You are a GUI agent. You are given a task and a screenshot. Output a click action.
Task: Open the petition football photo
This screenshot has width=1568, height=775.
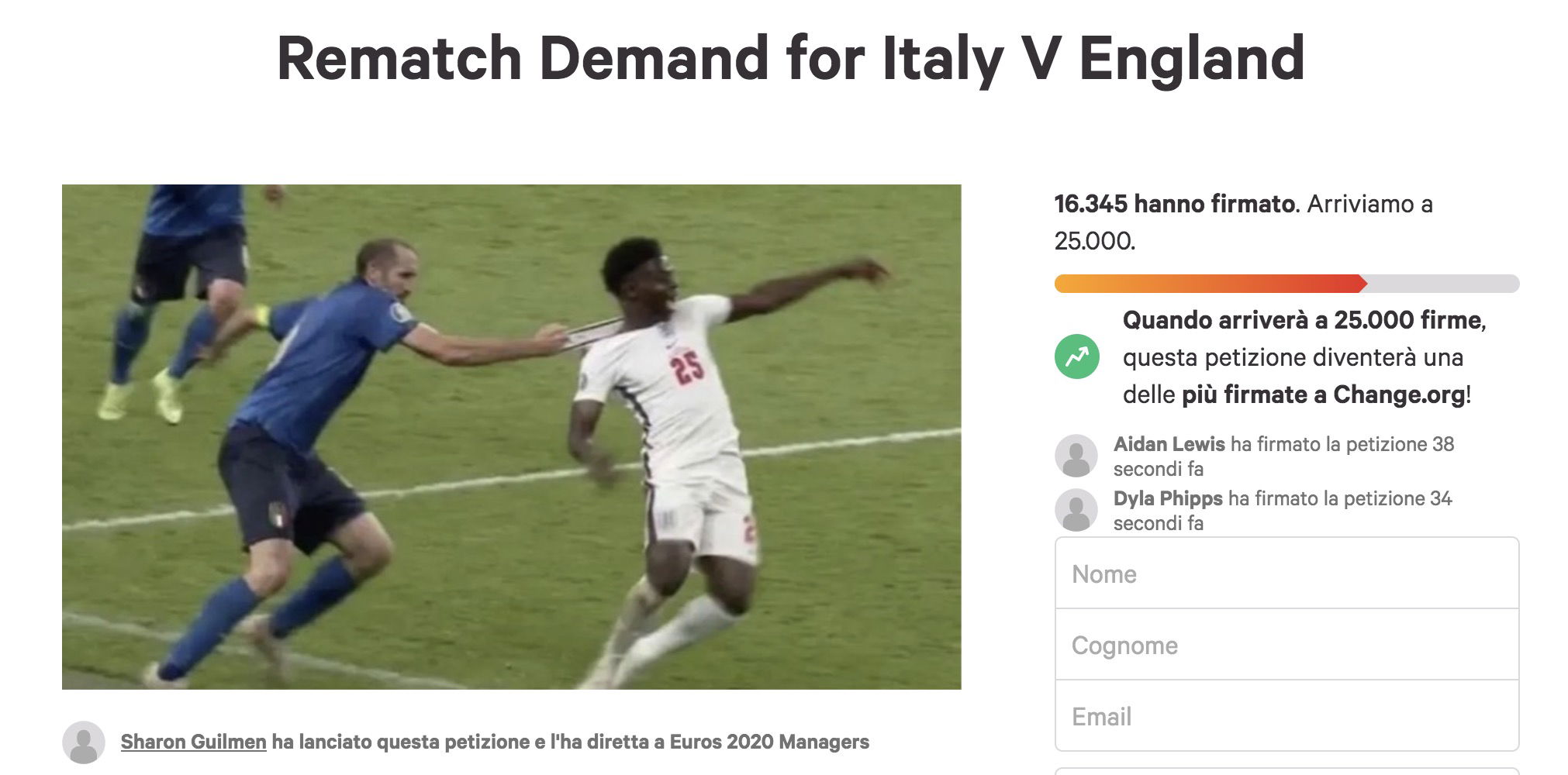tap(511, 436)
